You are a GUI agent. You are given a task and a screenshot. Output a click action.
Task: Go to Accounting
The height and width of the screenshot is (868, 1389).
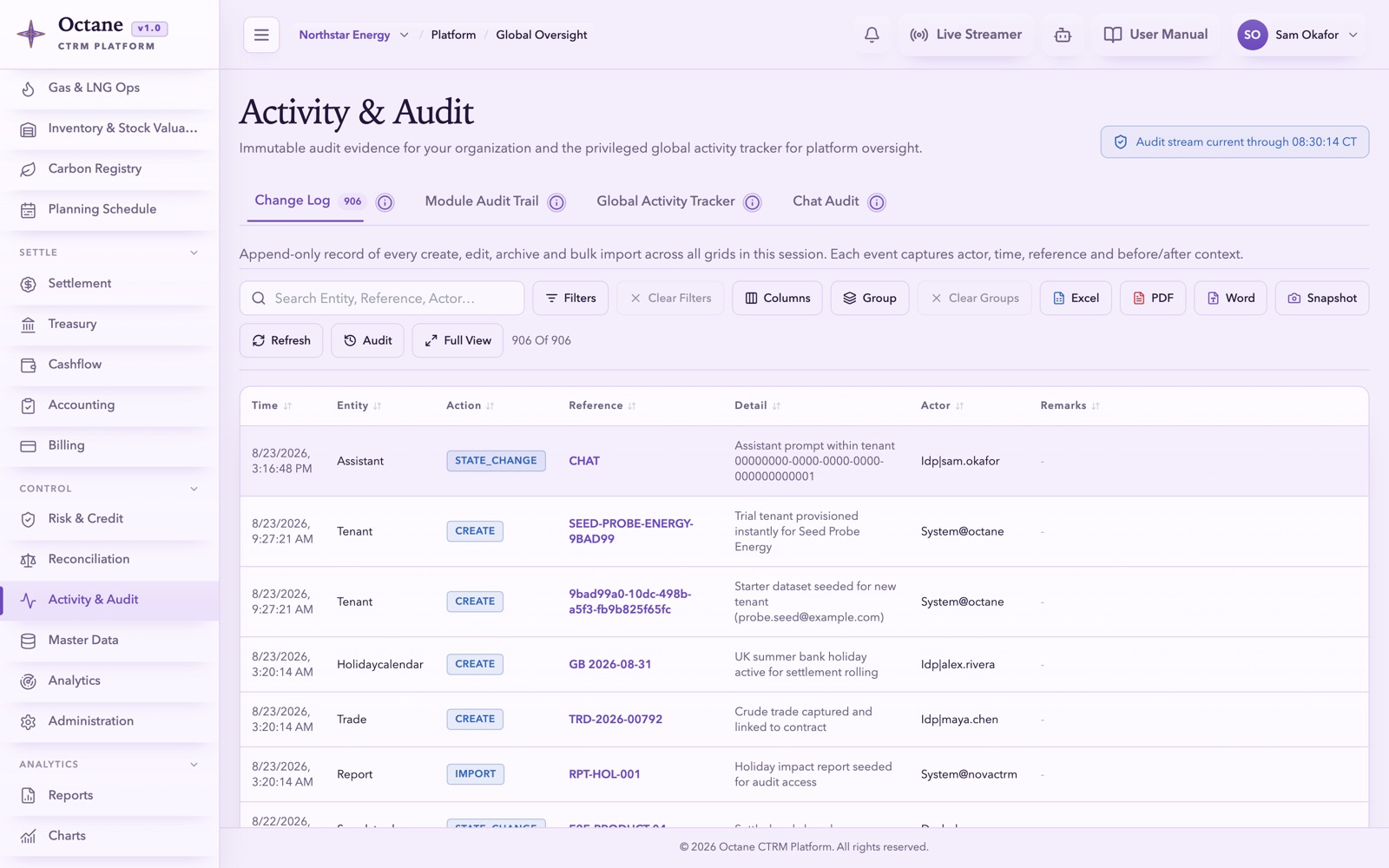coord(109,404)
